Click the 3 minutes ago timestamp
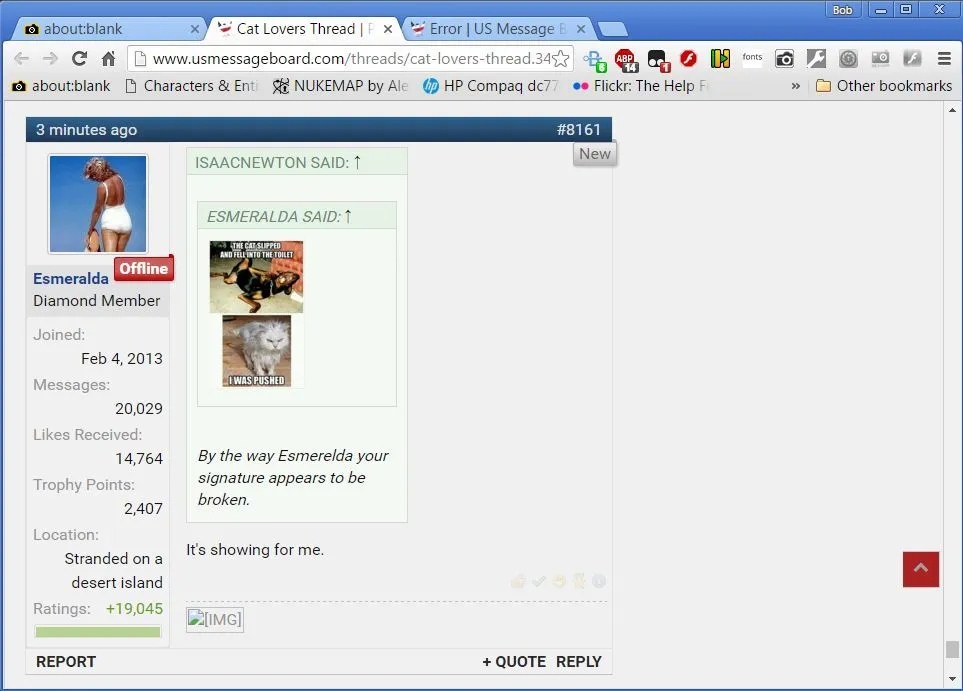963x691 pixels. pos(87,130)
